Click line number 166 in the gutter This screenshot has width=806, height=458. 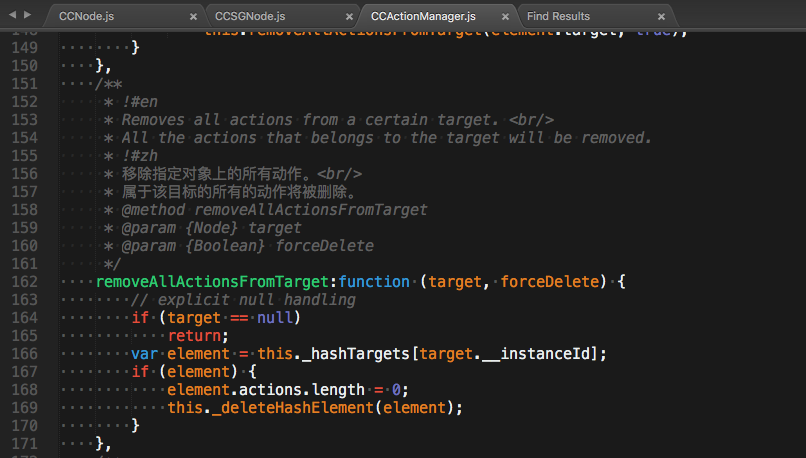tap(24, 354)
